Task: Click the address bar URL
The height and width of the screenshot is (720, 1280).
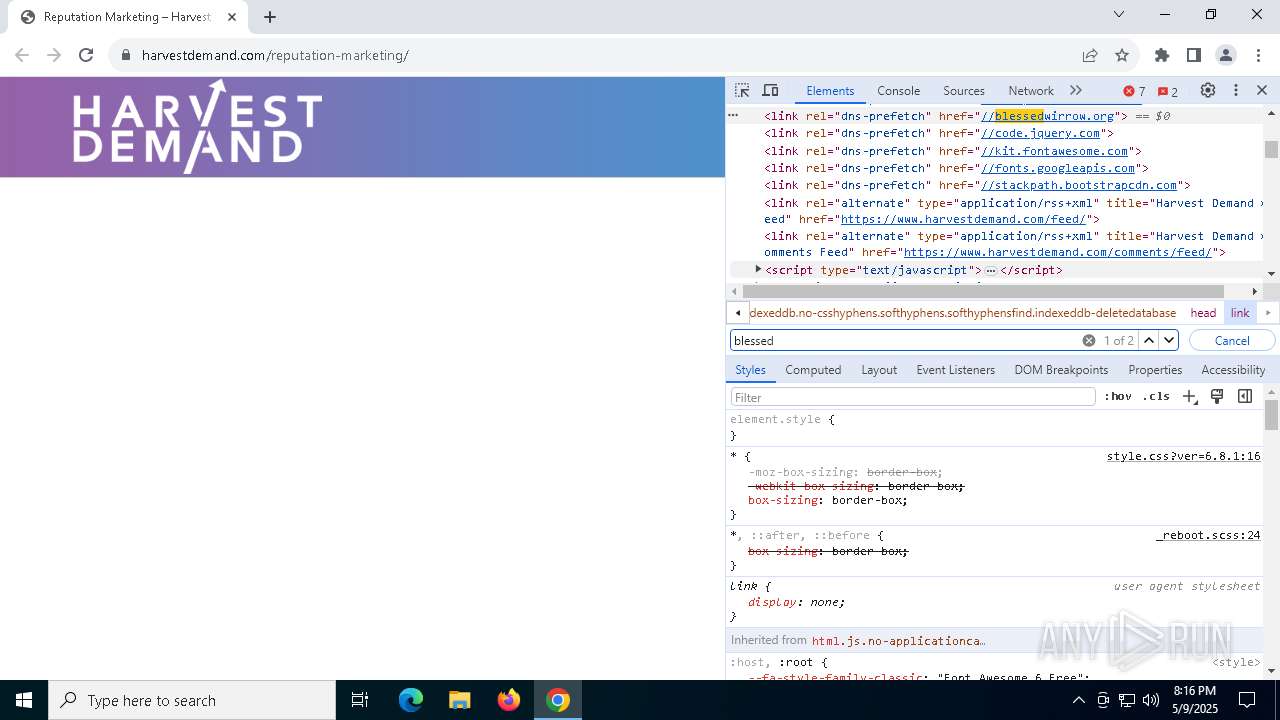Action: (x=275, y=55)
